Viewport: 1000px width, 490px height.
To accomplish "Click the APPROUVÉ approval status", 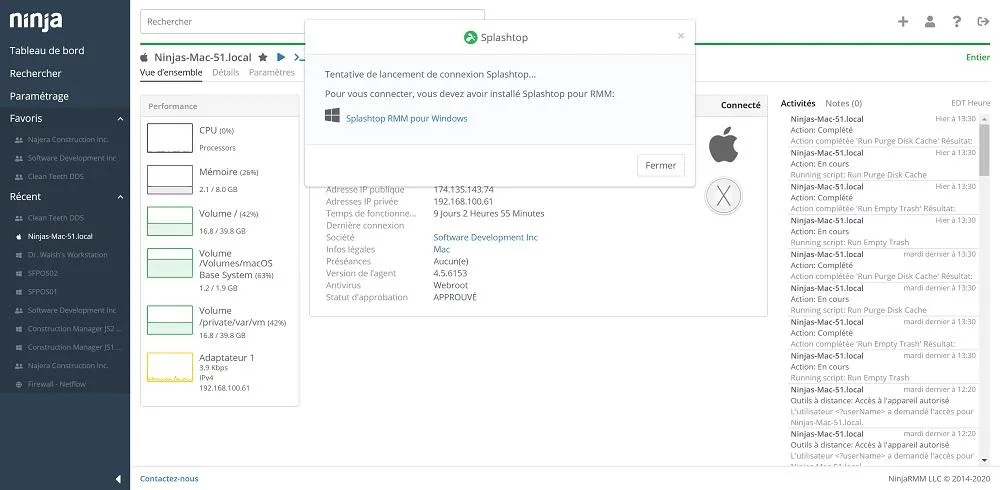I will click(455, 297).
